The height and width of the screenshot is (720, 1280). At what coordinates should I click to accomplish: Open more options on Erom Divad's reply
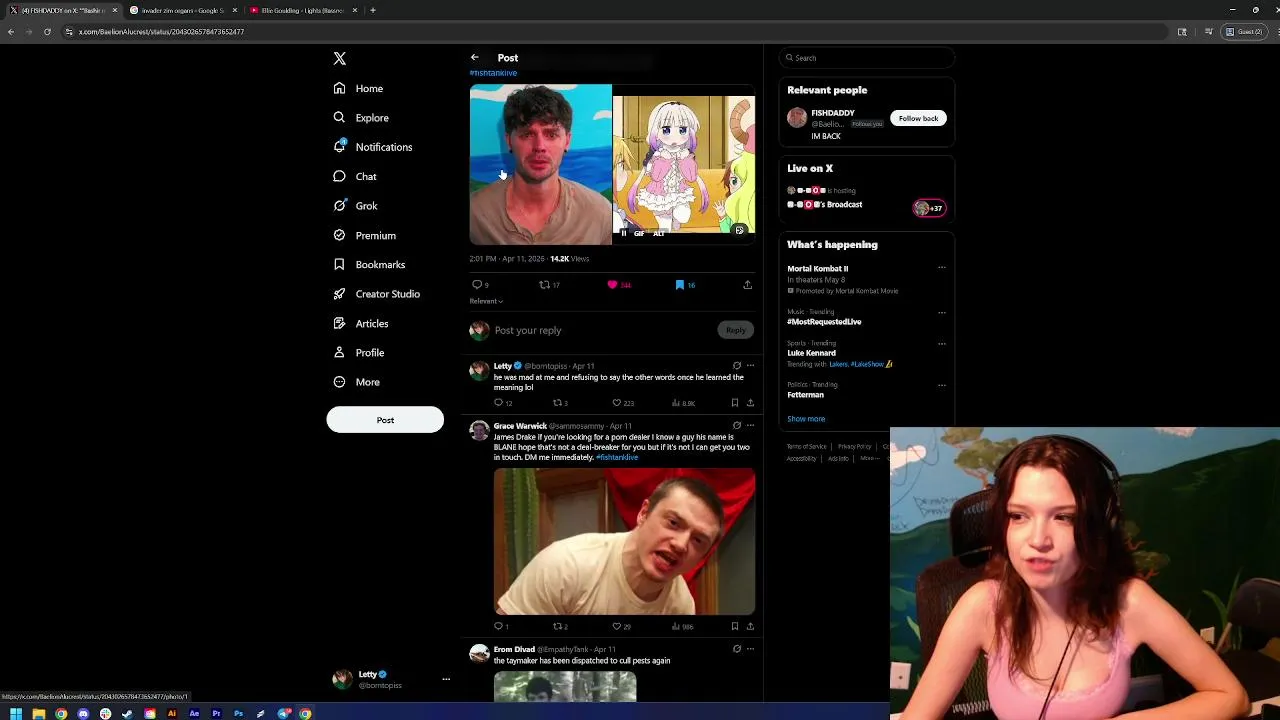click(x=750, y=650)
